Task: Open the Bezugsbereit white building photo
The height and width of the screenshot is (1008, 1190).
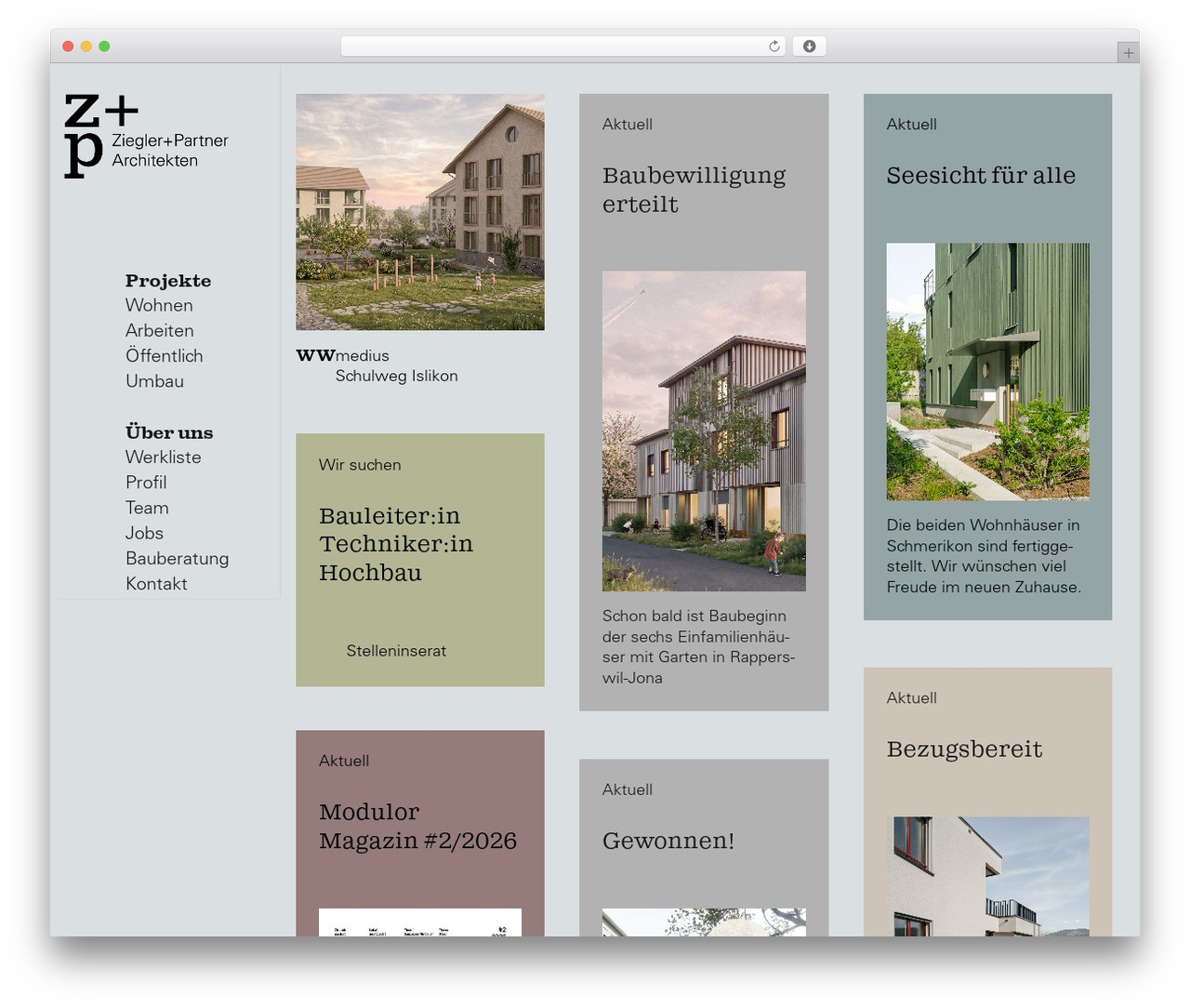Action: 987,876
